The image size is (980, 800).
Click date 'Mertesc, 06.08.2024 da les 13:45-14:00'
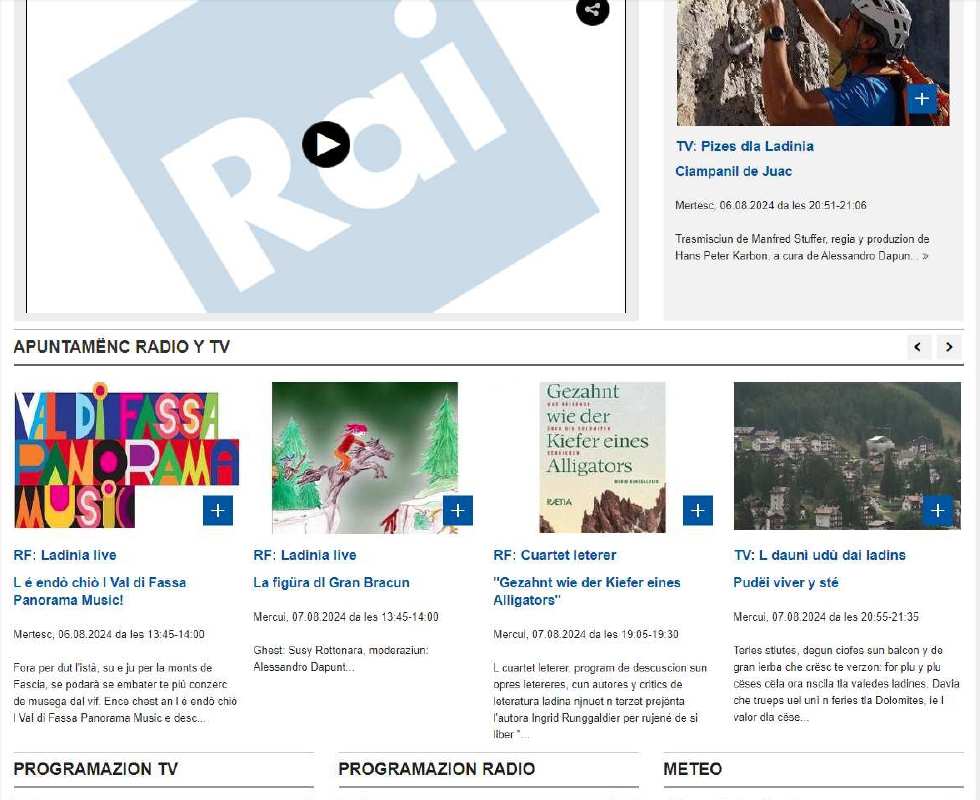point(109,634)
